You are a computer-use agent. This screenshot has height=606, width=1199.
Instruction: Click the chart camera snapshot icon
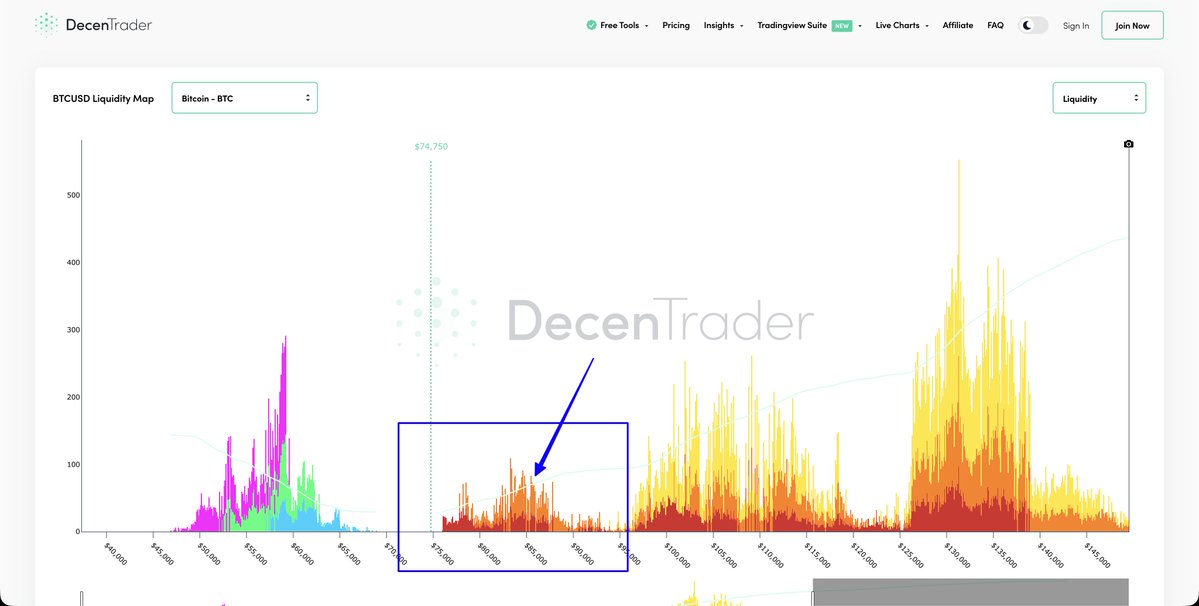point(1129,144)
